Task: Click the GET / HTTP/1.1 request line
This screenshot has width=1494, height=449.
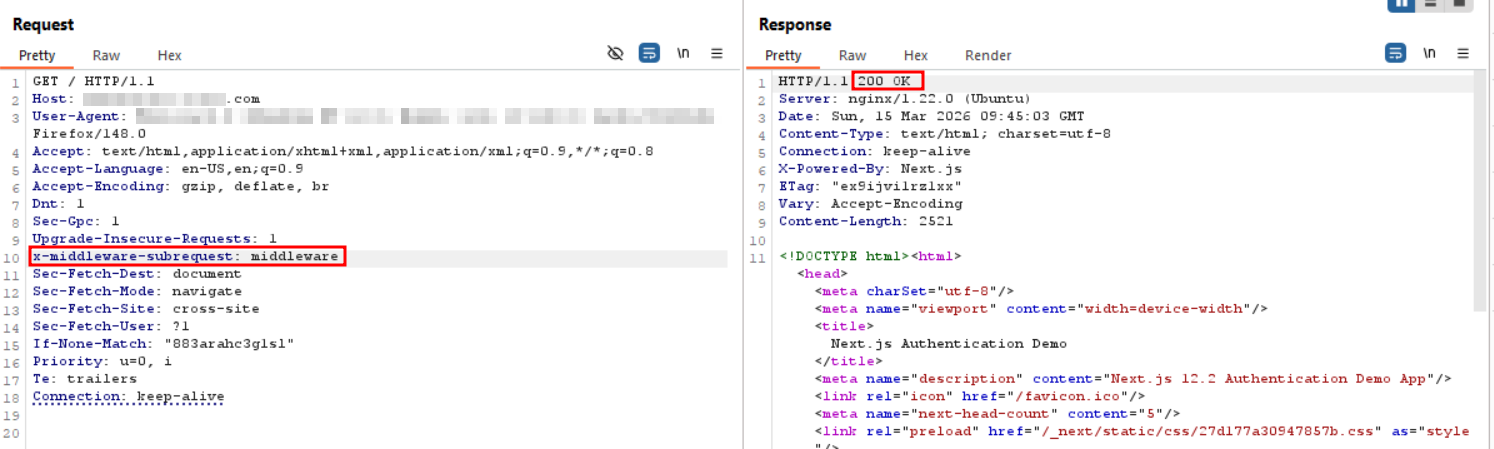Action: (x=93, y=81)
